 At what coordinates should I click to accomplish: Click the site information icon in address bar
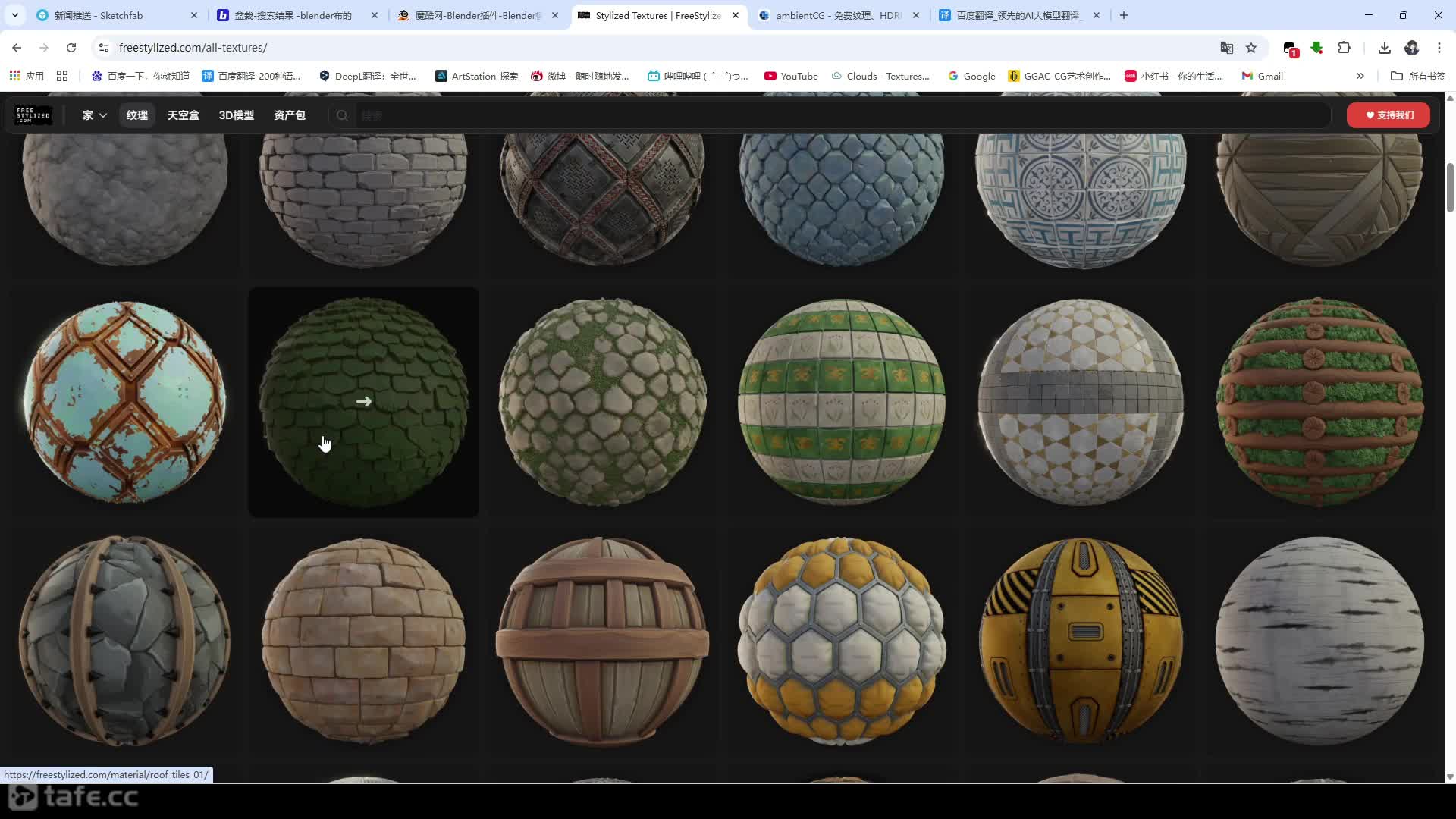point(104,48)
